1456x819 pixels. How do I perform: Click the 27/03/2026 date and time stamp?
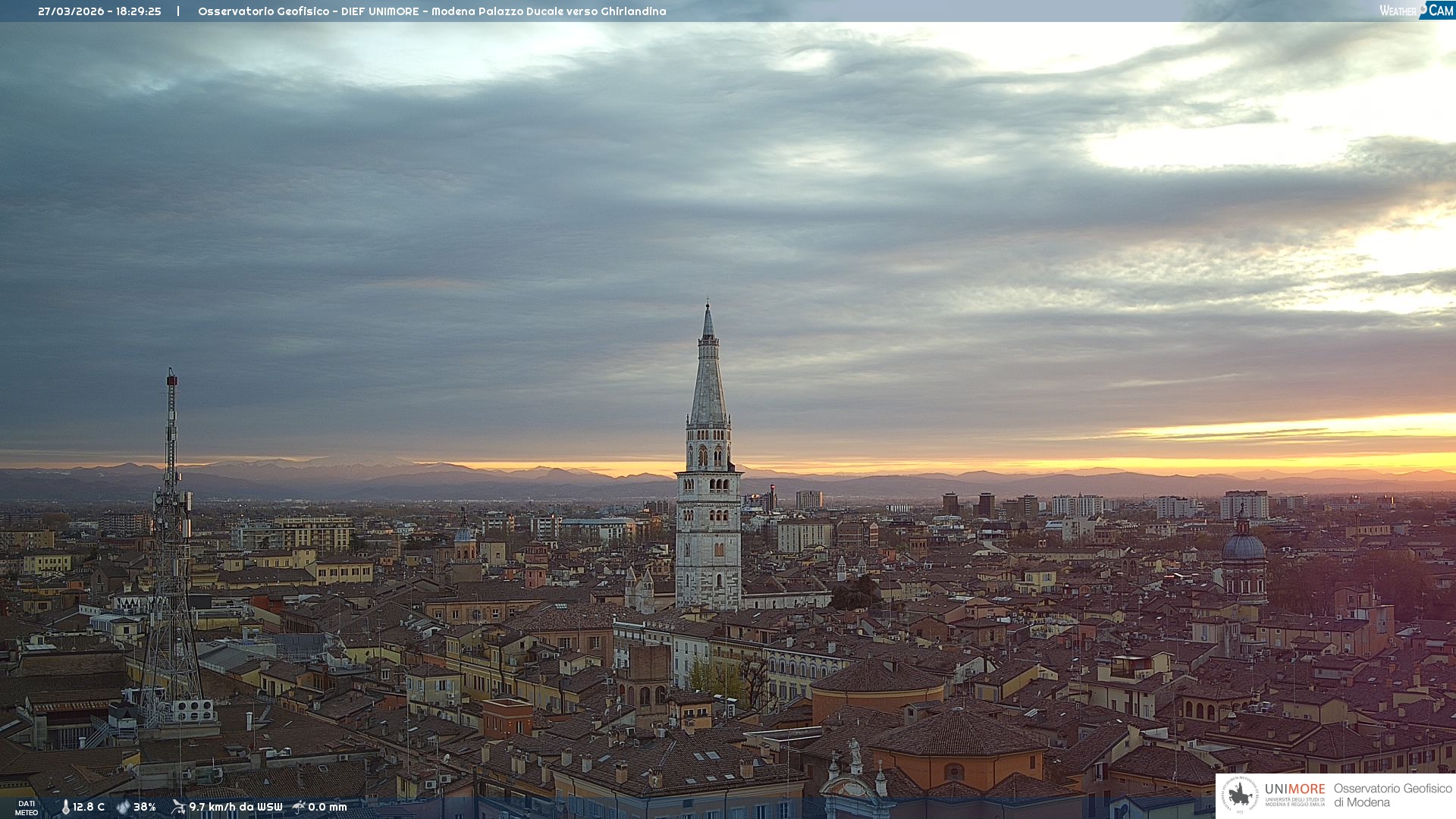pos(99,11)
